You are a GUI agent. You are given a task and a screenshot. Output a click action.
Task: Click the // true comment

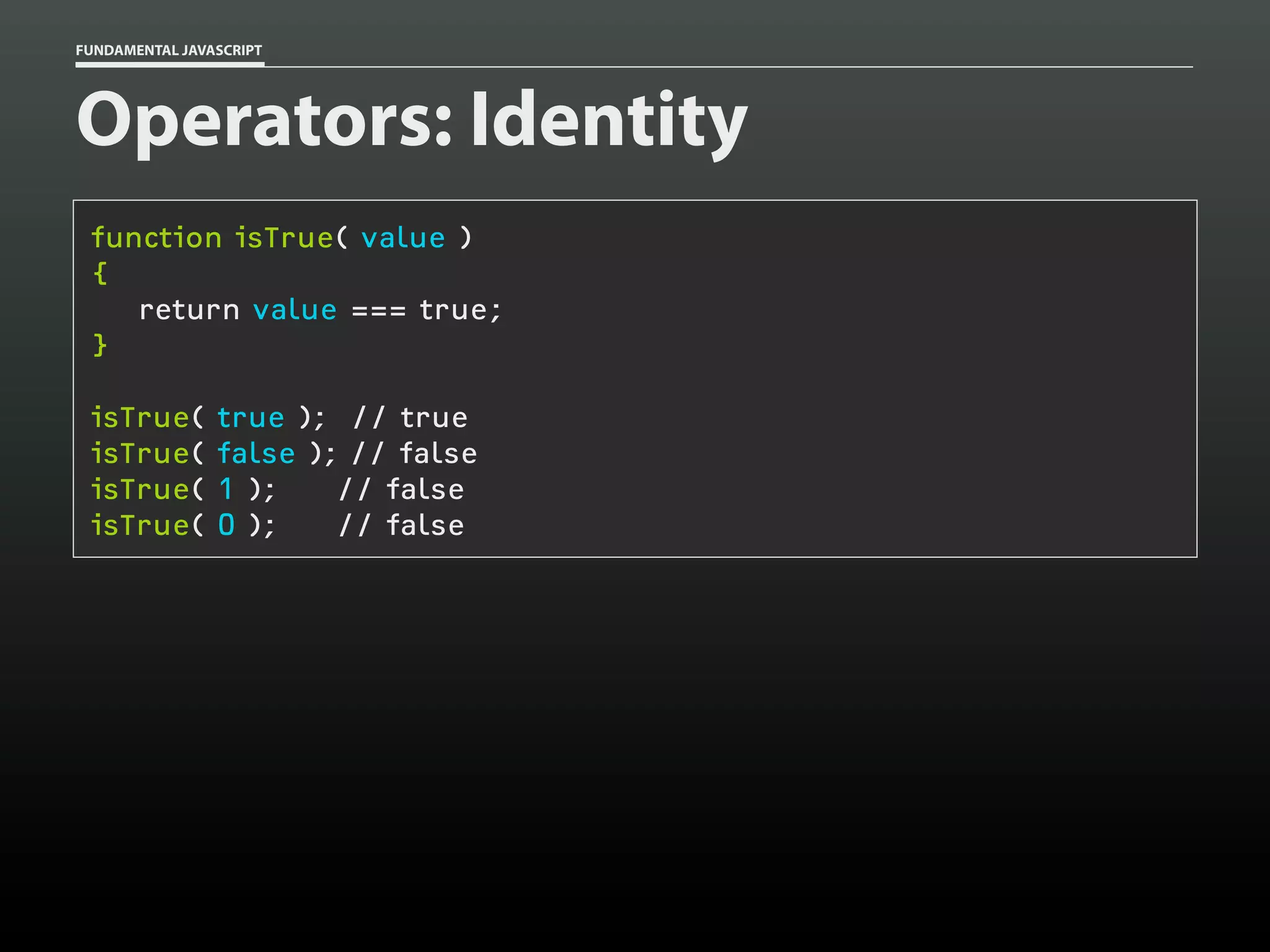click(410, 418)
